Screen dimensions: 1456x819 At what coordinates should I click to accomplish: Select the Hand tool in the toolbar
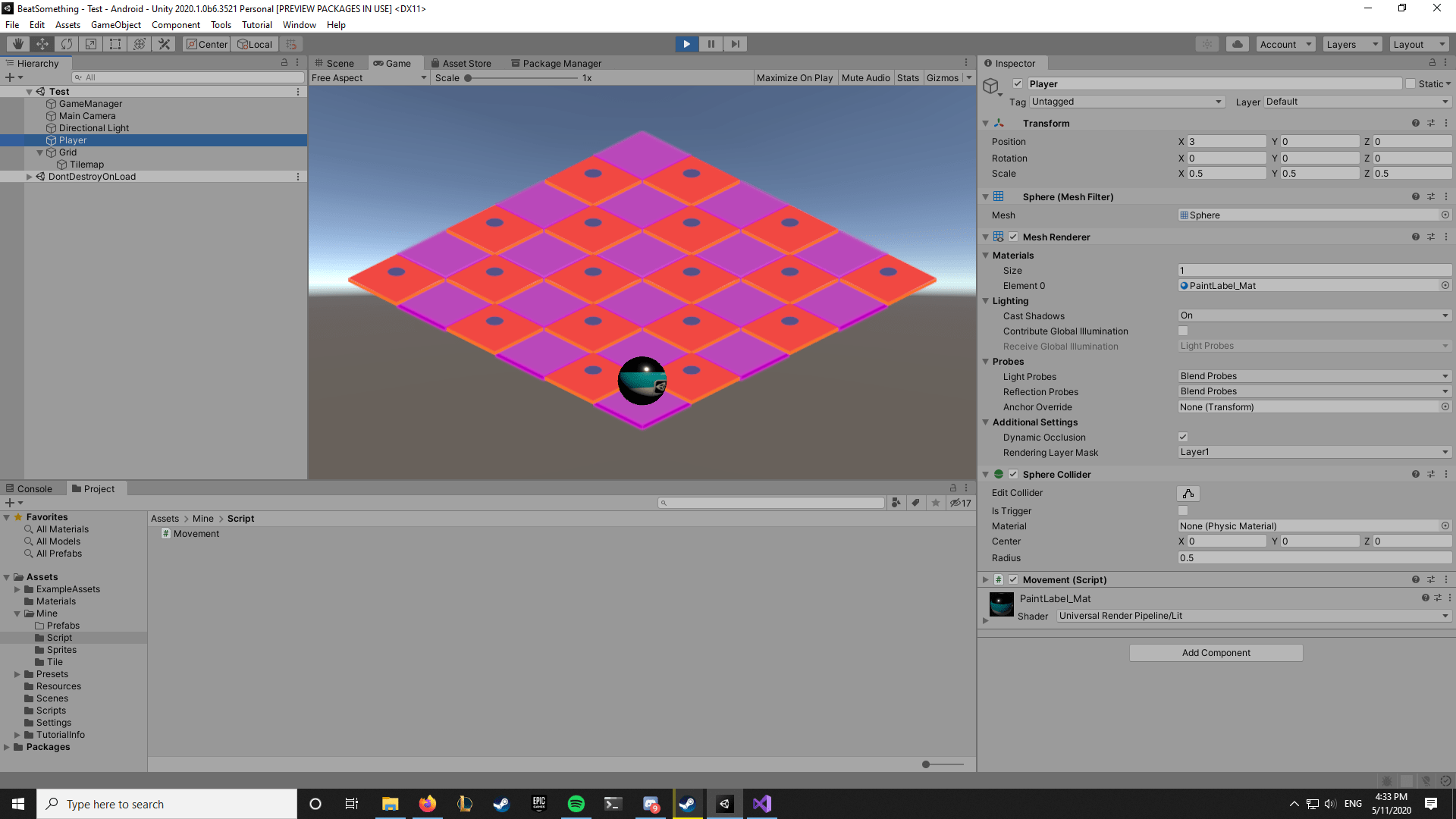pyautogui.click(x=17, y=43)
